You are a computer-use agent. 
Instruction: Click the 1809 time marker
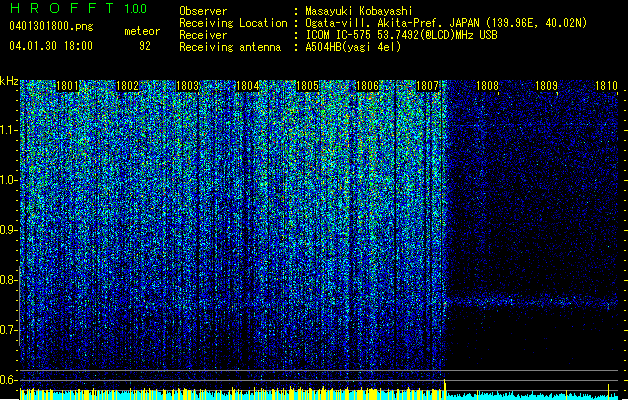click(x=547, y=86)
